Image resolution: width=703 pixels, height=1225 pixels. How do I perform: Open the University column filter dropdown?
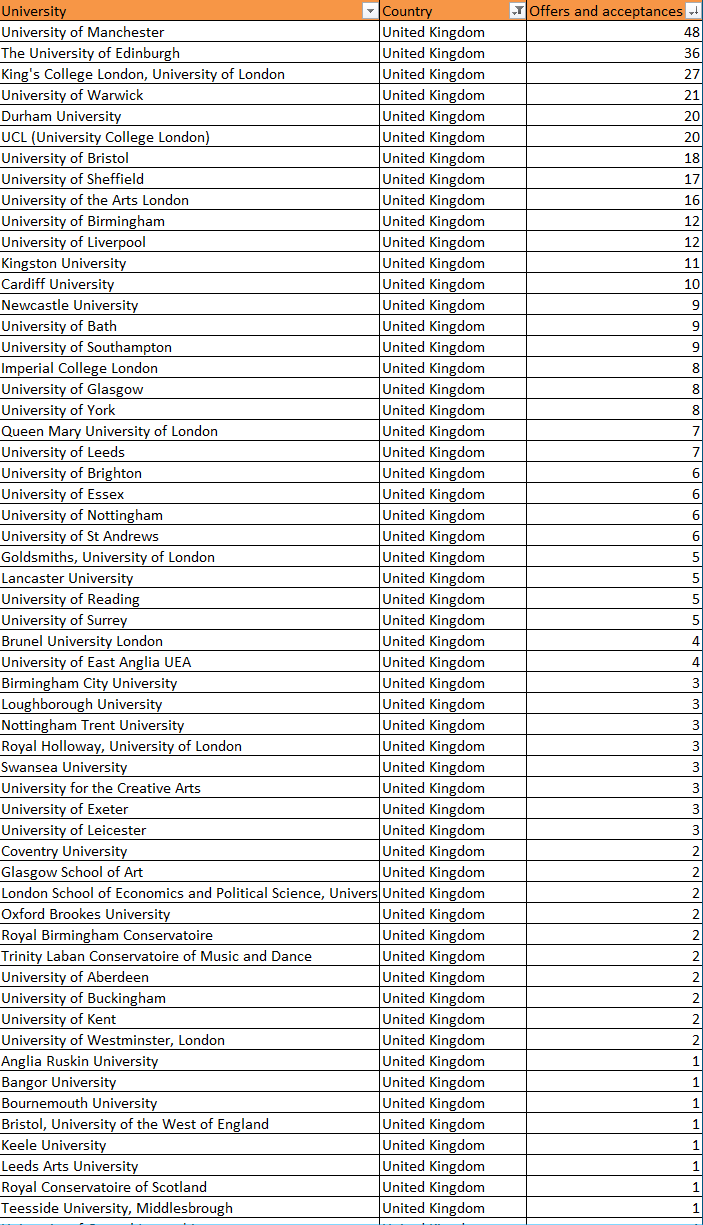tap(371, 11)
